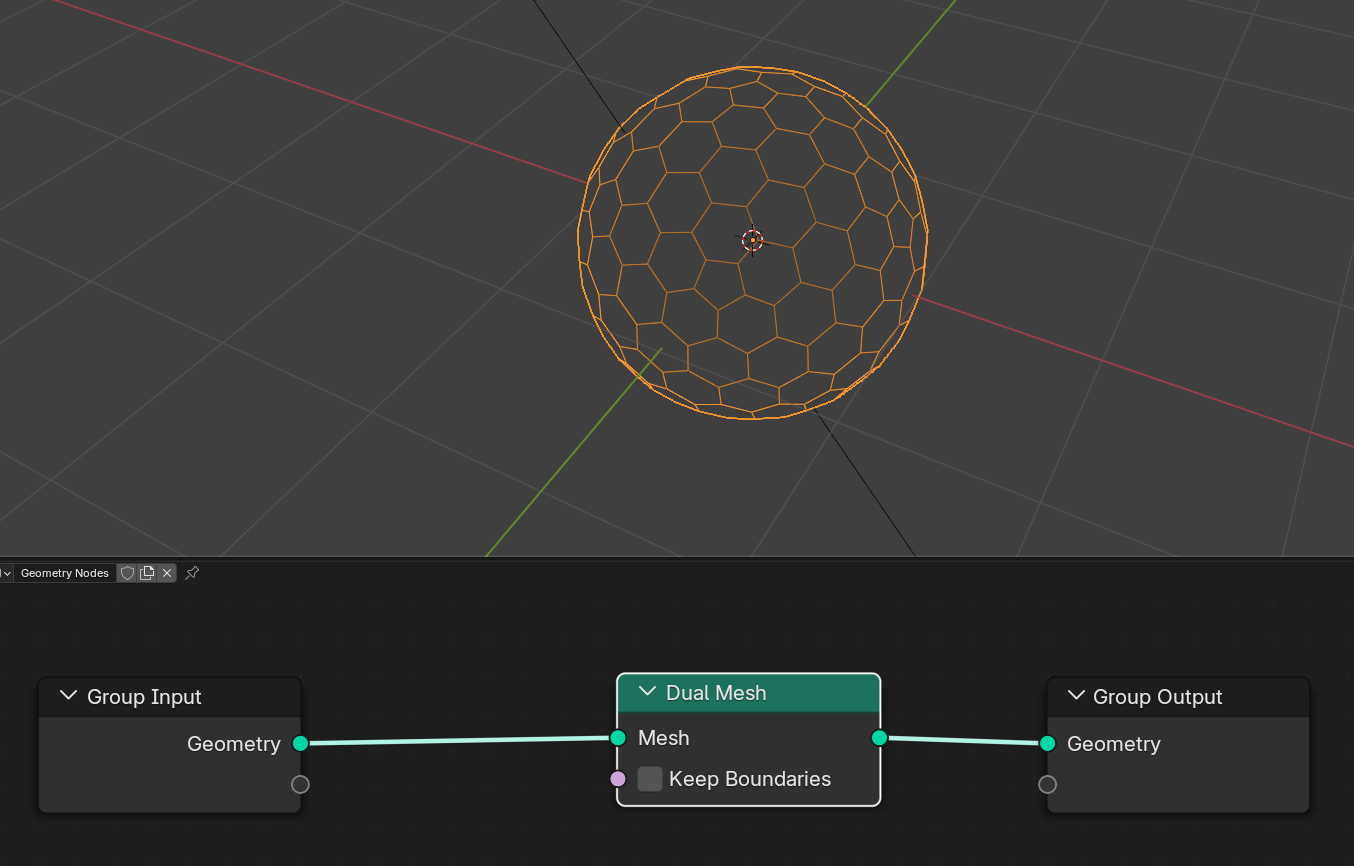Enable the Keep Boundaries checkbox

650,779
